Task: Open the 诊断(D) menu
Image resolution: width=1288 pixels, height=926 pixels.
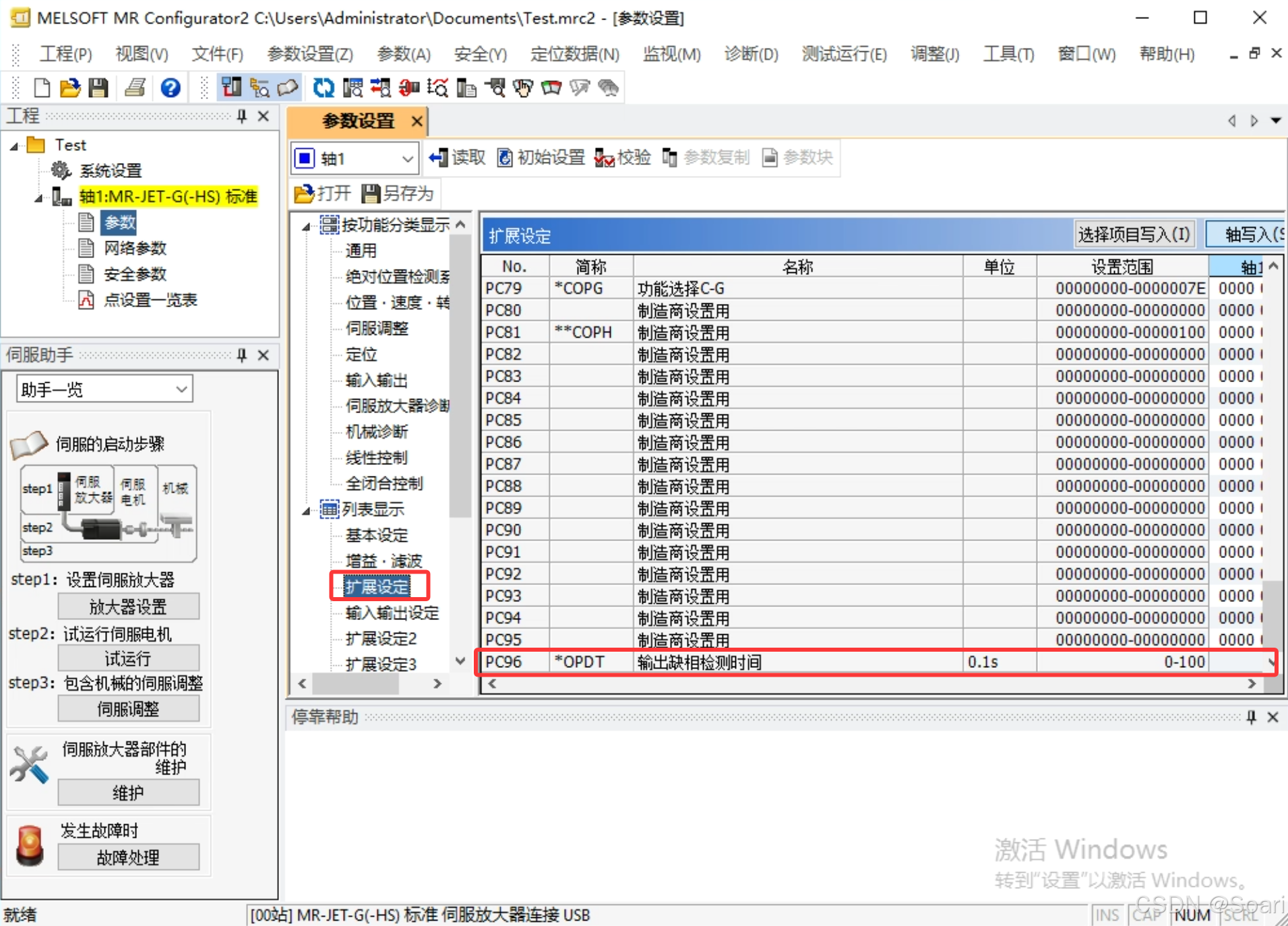Action: click(751, 53)
